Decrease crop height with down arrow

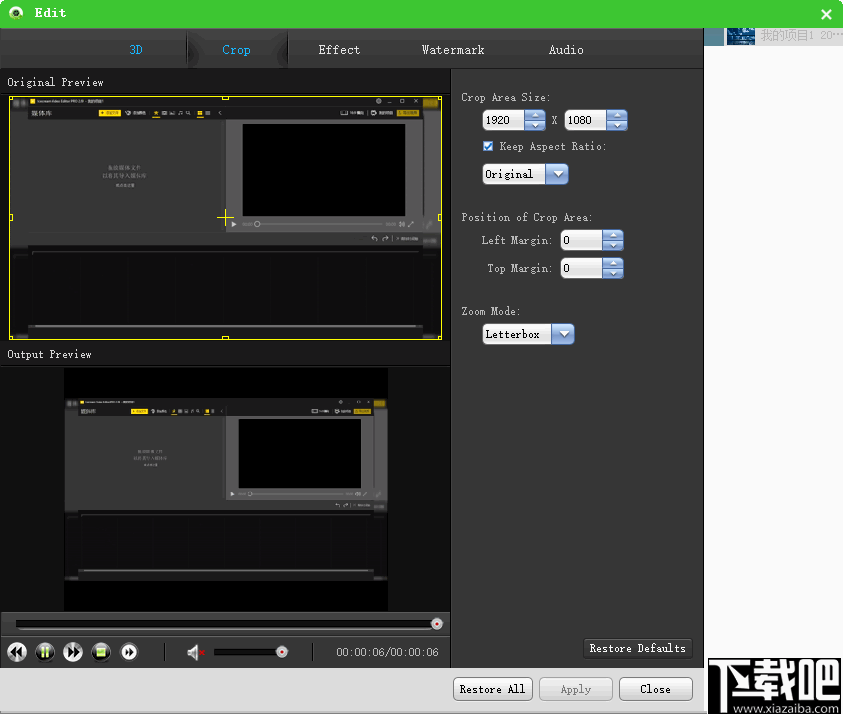point(617,125)
